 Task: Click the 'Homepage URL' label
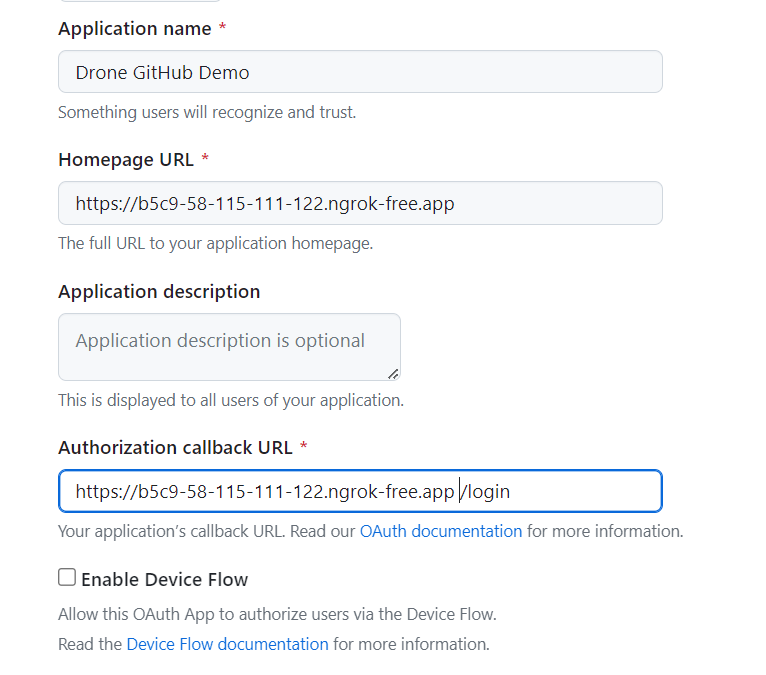coord(126,160)
